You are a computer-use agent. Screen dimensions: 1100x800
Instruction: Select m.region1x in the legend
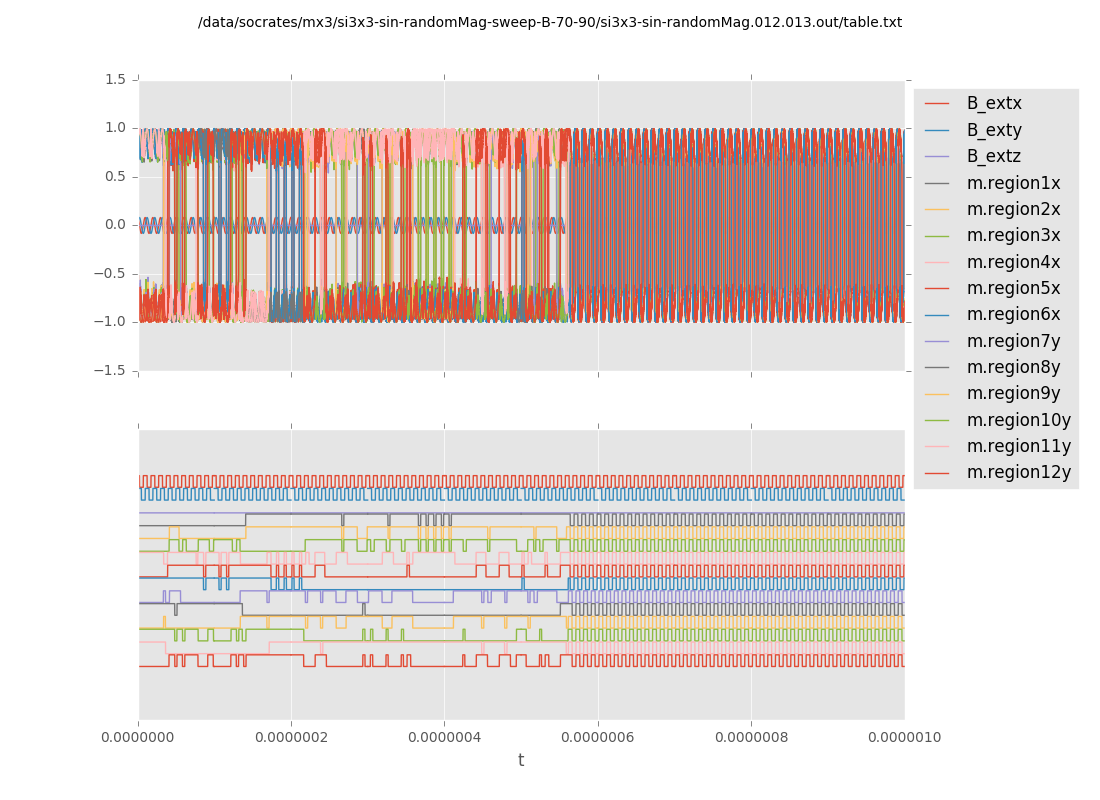coord(1013,183)
